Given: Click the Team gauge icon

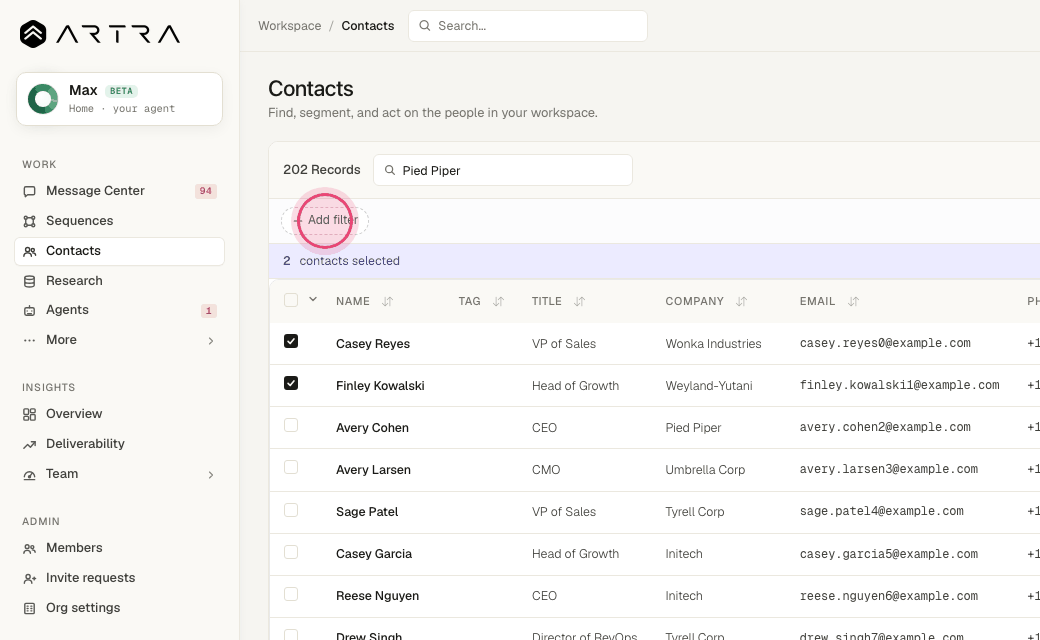Looking at the screenshot, I should pyautogui.click(x=29, y=475).
